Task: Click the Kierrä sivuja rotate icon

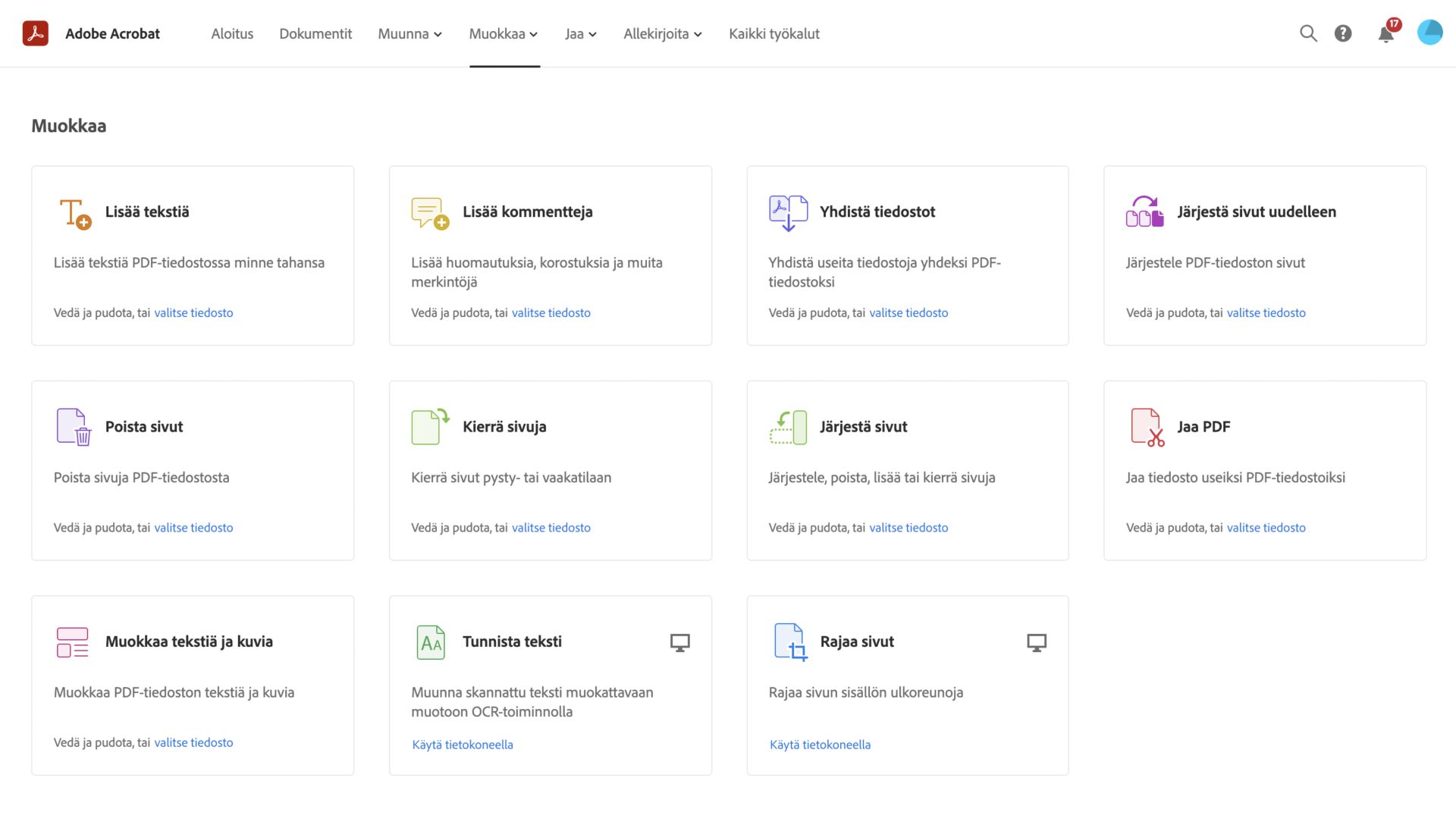Action: click(430, 426)
